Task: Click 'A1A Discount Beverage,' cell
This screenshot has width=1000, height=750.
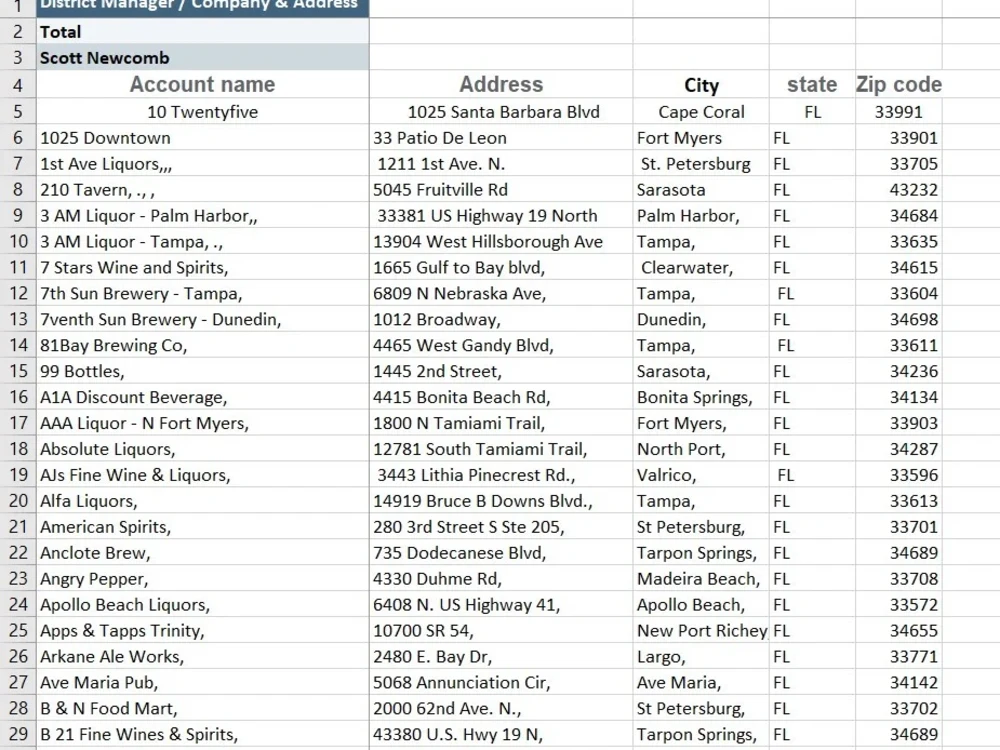Action: point(202,397)
